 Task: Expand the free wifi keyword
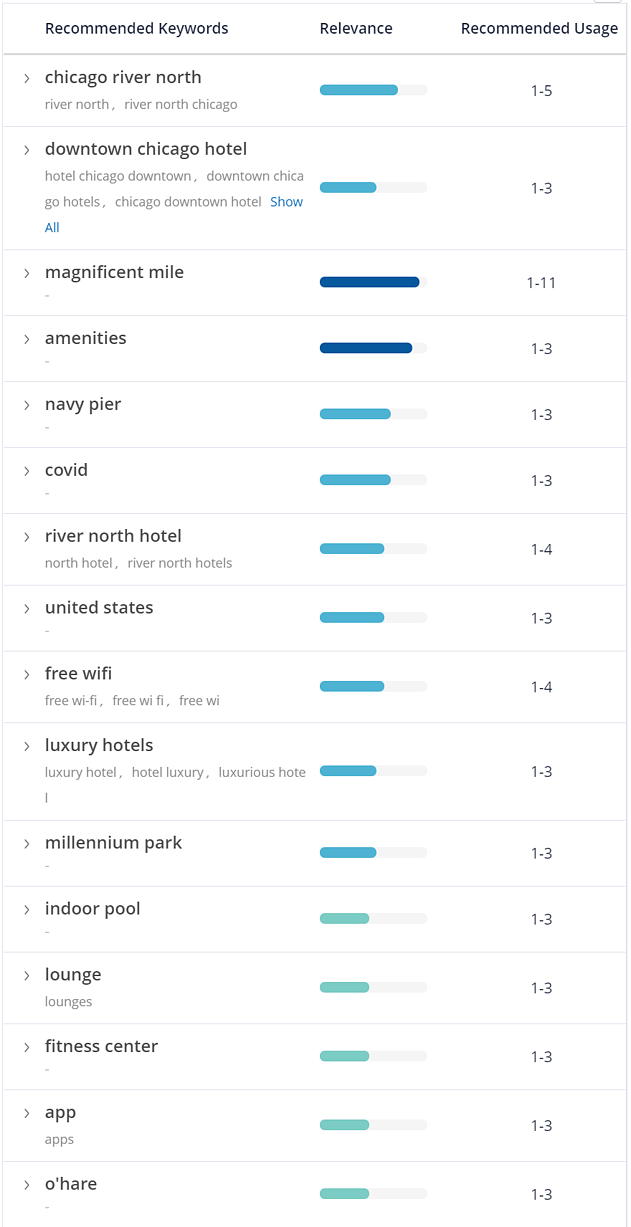tap(27, 674)
